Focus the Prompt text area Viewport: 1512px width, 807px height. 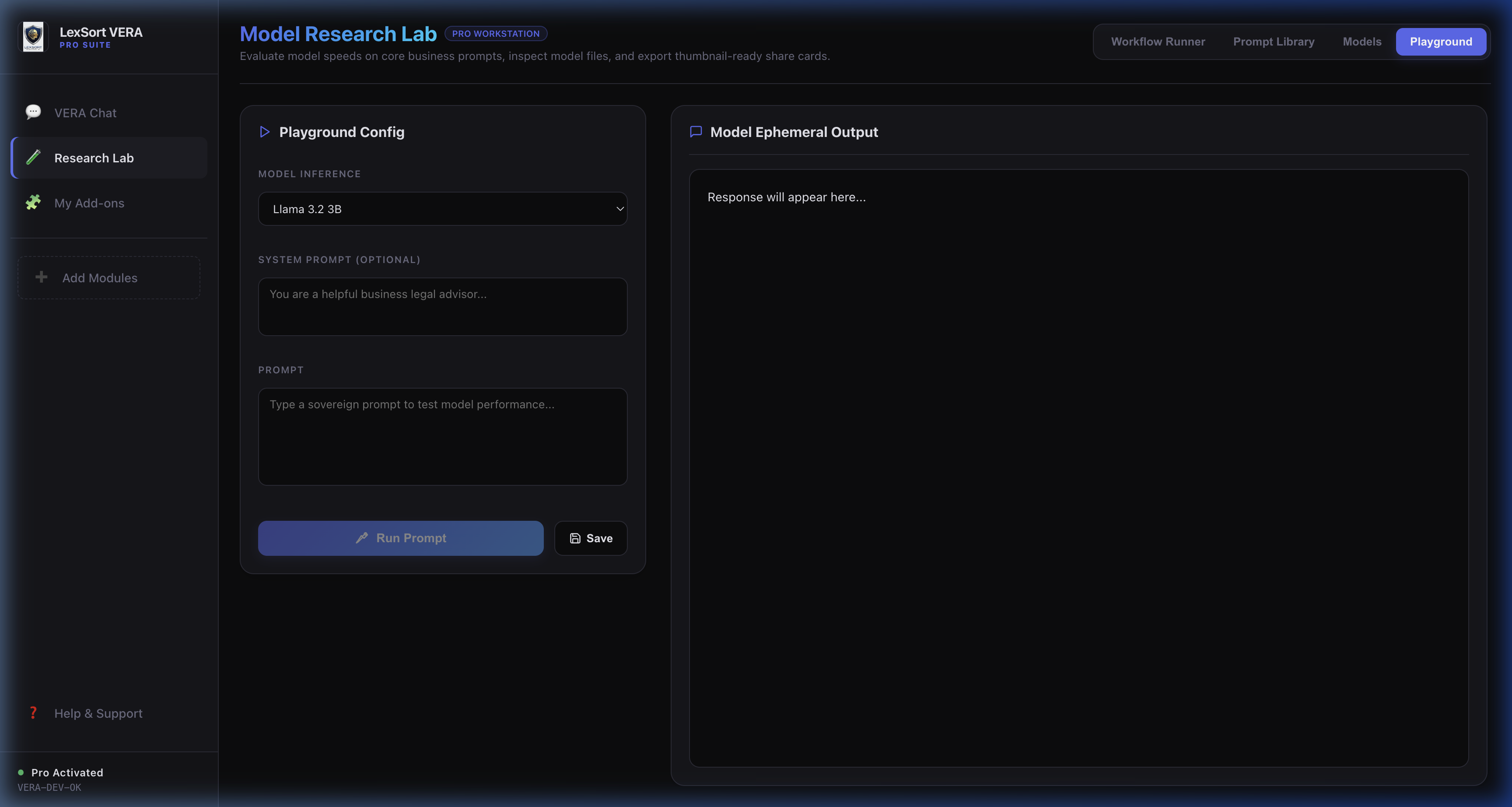pyautogui.click(x=443, y=436)
